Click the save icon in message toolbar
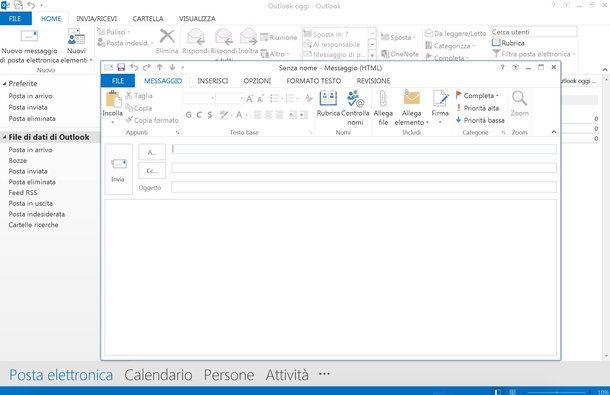This screenshot has width=610, height=395. coord(121,67)
